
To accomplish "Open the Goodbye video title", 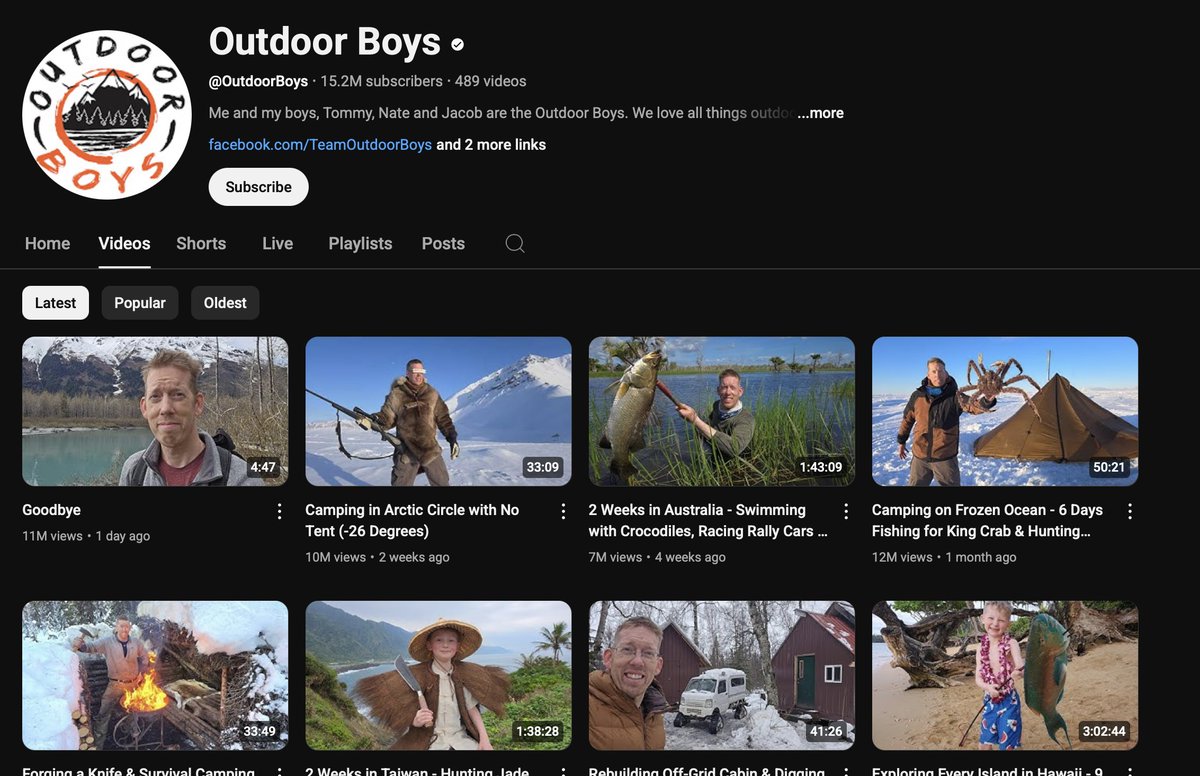I will 51,510.
